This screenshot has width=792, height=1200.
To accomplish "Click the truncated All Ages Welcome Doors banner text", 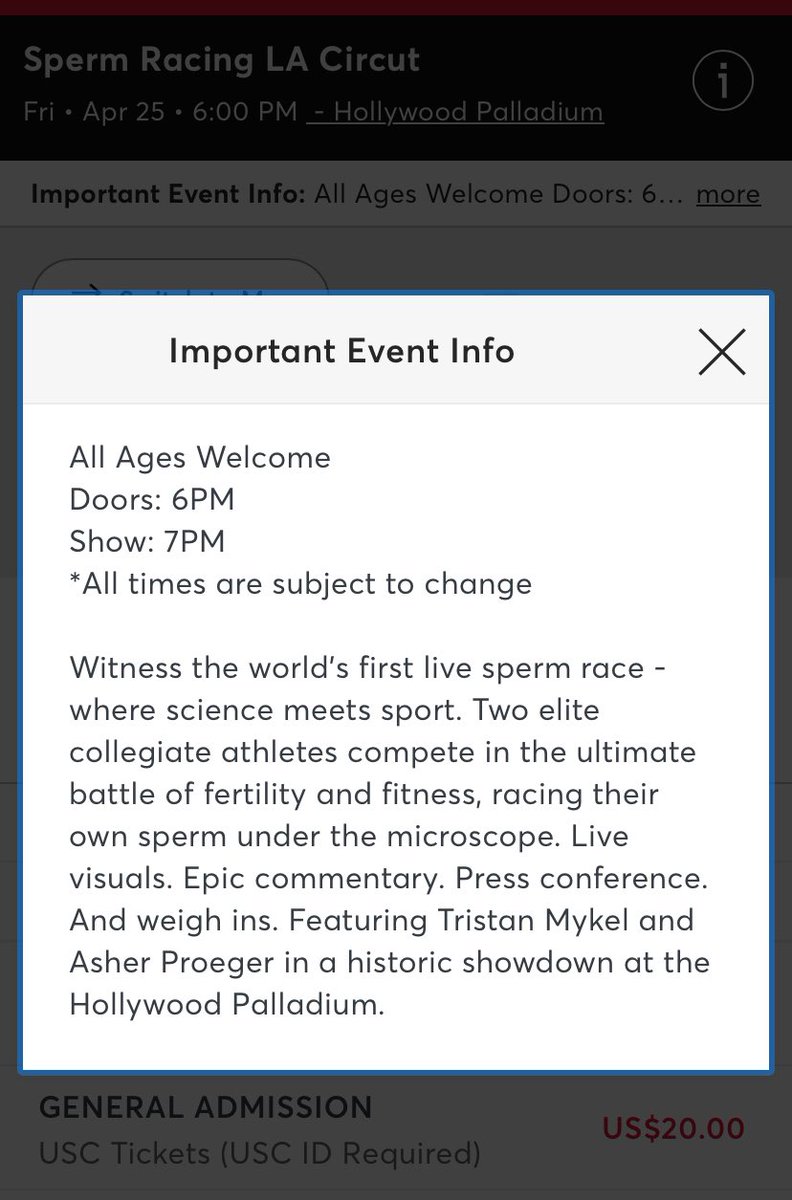I will [x=498, y=193].
